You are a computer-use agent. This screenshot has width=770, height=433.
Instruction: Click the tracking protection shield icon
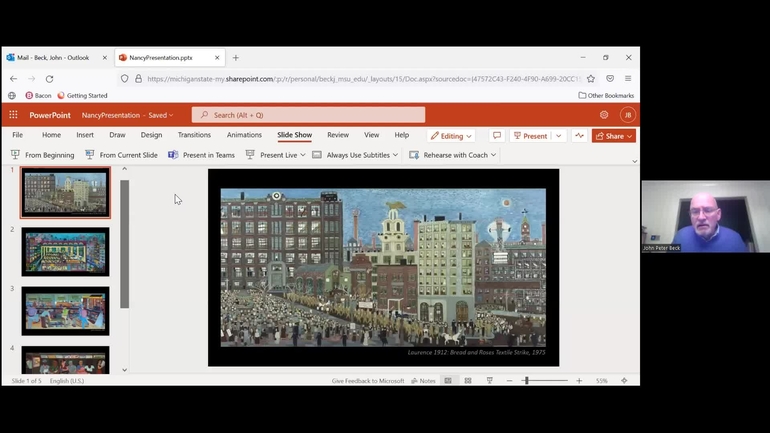[125, 79]
